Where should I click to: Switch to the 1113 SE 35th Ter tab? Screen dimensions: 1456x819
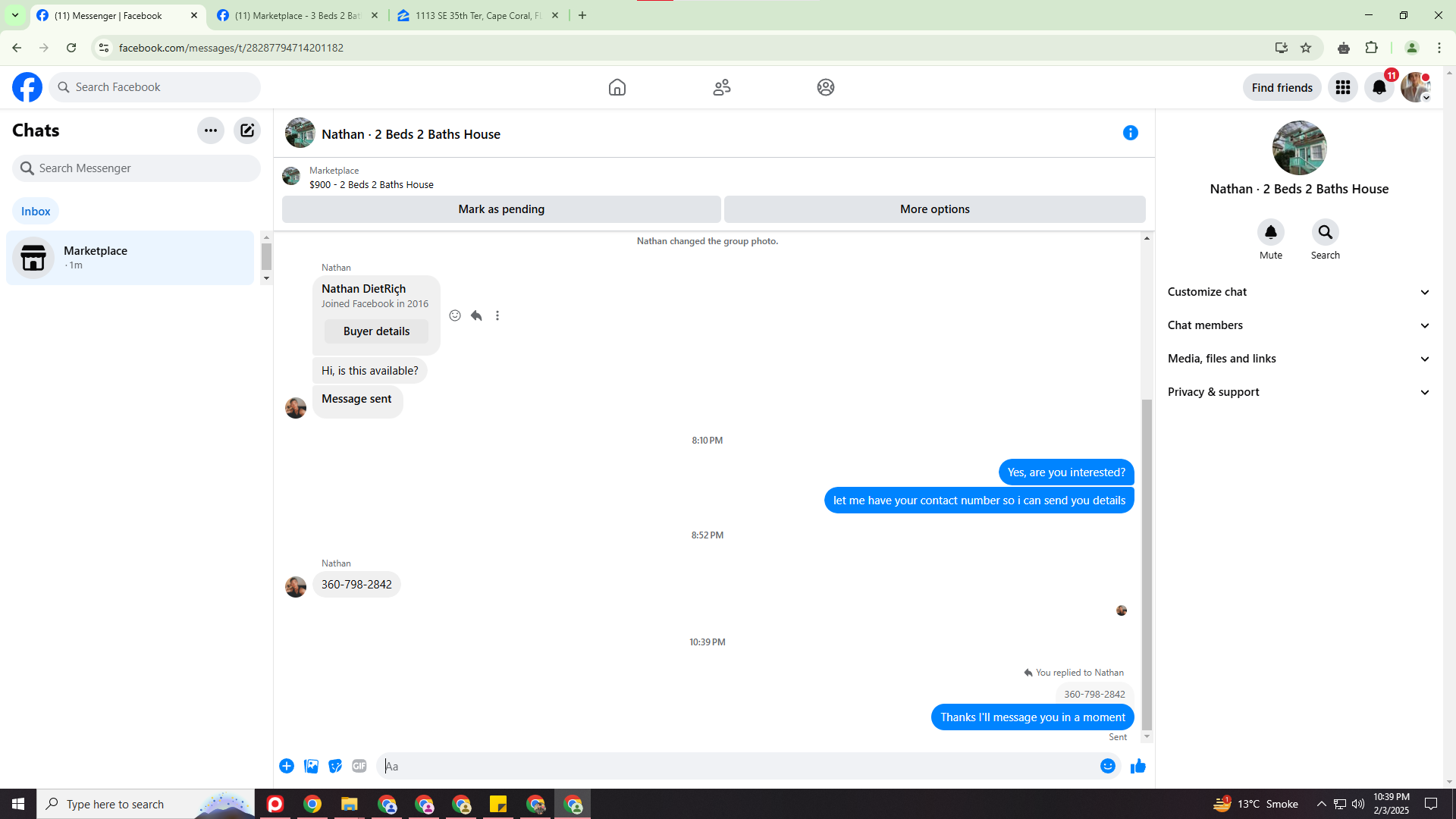[478, 15]
